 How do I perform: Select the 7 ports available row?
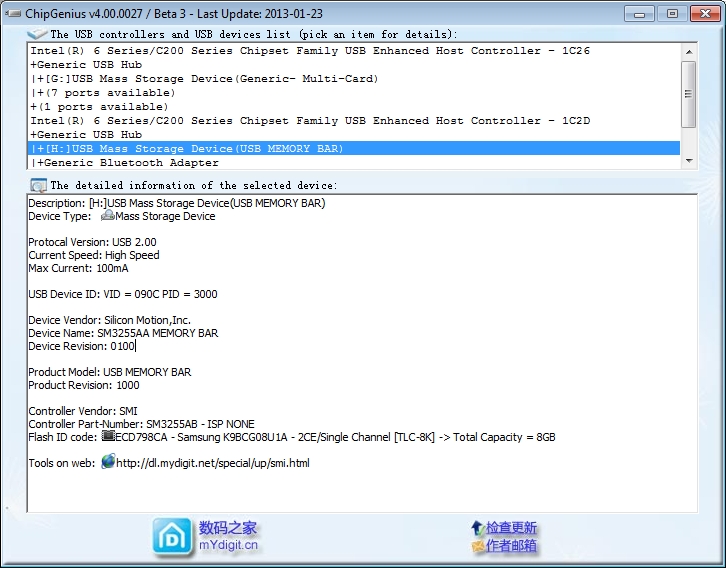click(354, 93)
